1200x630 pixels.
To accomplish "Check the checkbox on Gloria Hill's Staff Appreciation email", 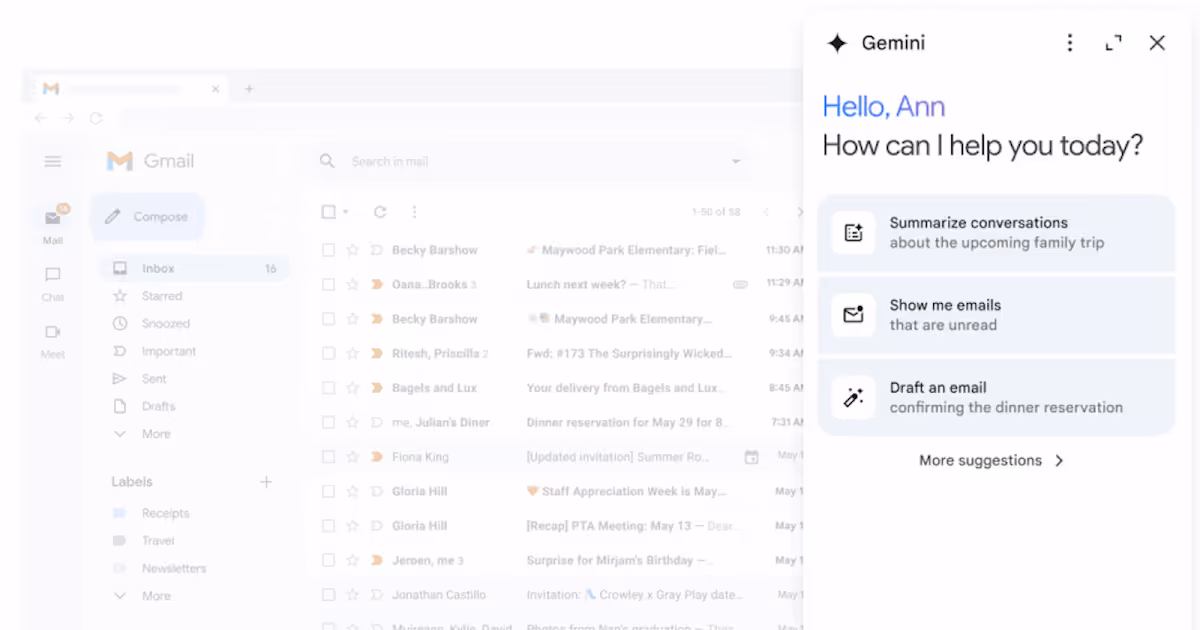I will (328, 491).
